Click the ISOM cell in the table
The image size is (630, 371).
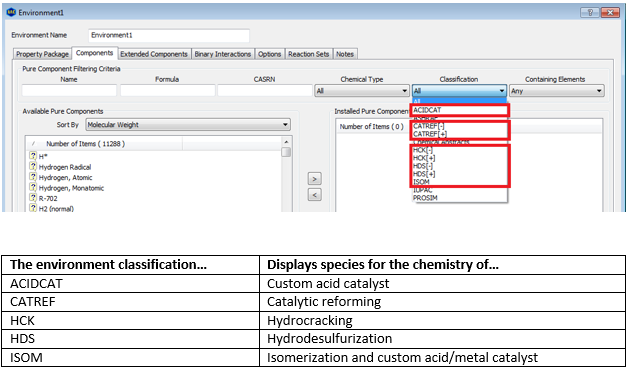[x=131, y=357]
